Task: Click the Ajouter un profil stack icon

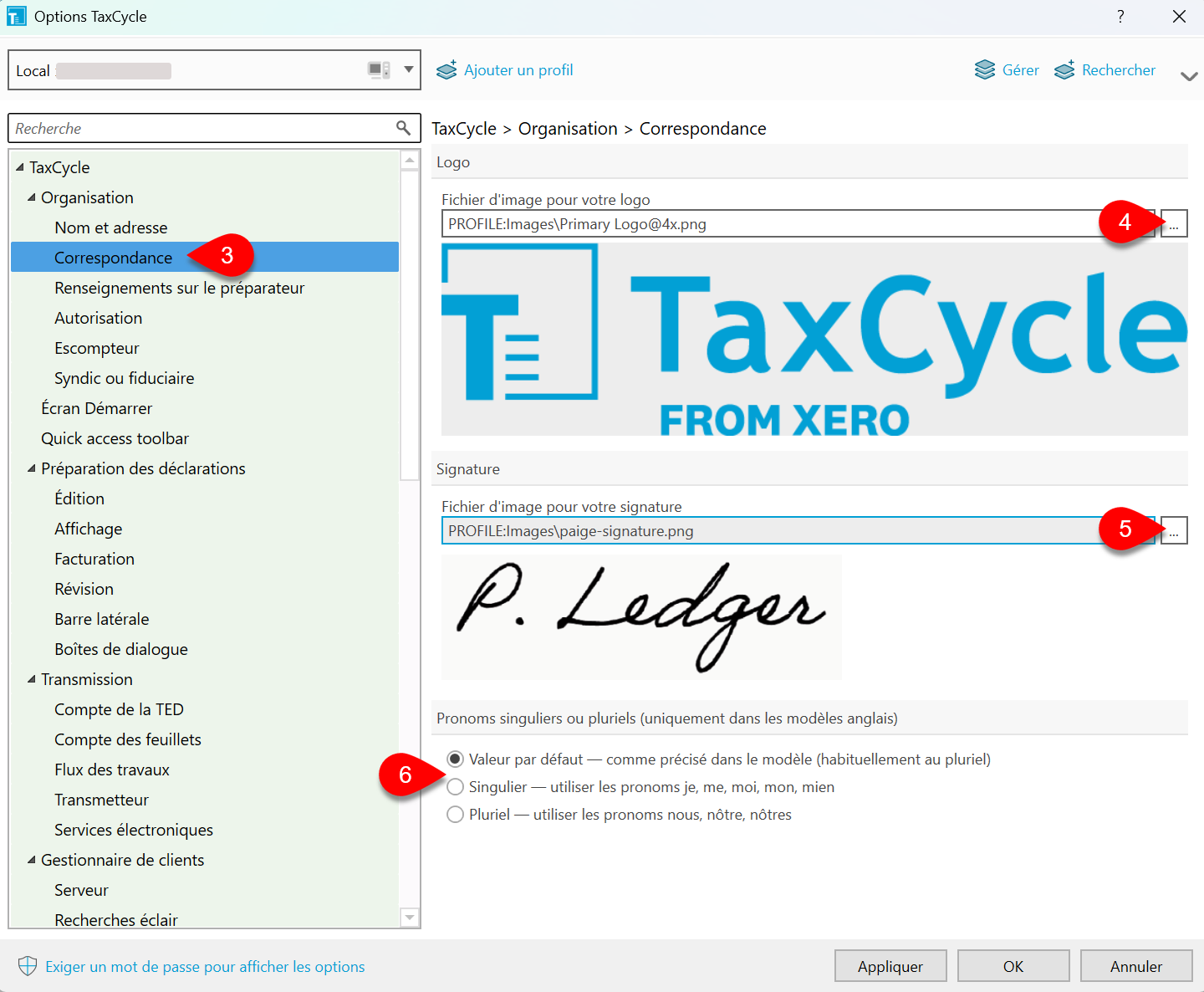Action: coord(446,70)
